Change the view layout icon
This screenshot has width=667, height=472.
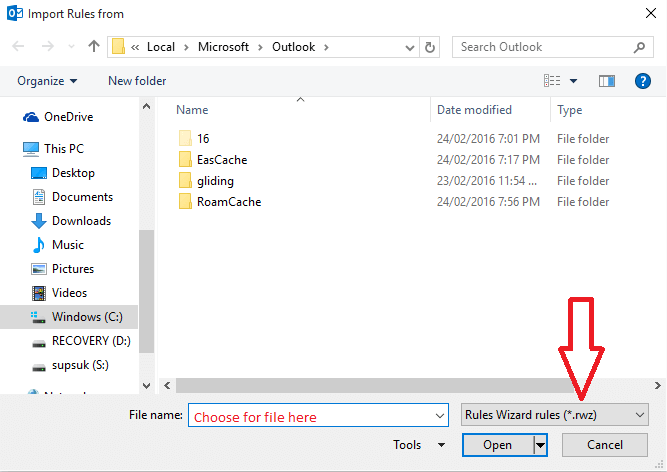[x=552, y=80]
